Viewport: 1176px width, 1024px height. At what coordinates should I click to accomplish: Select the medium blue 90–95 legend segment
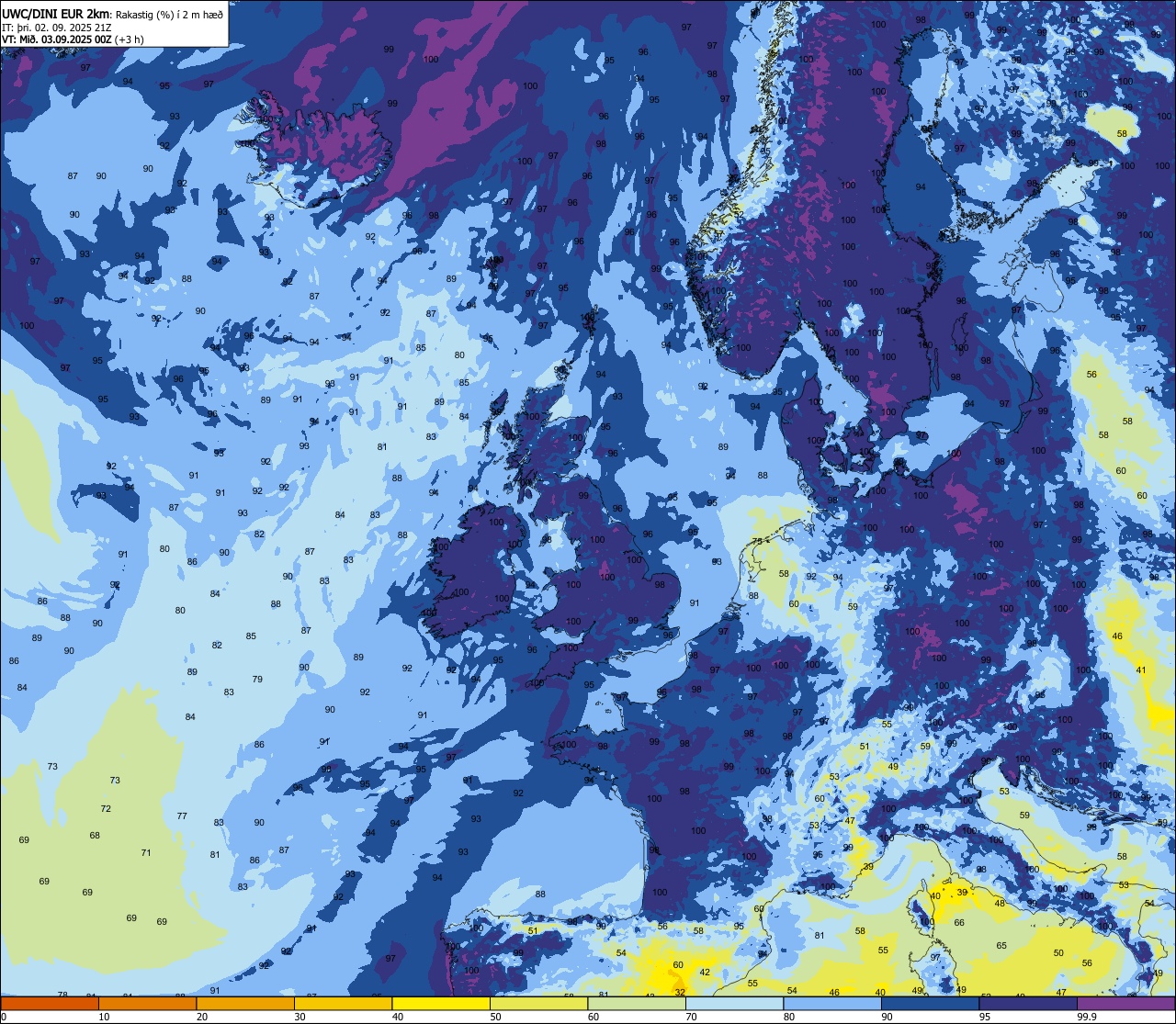coord(930,1003)
